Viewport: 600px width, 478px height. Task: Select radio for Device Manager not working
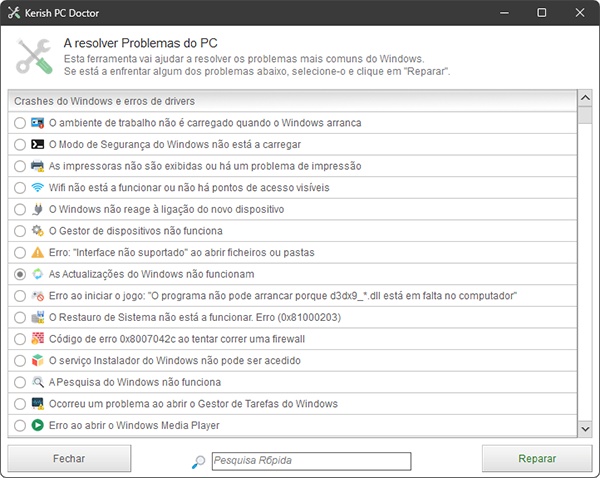tap(20, 231)
